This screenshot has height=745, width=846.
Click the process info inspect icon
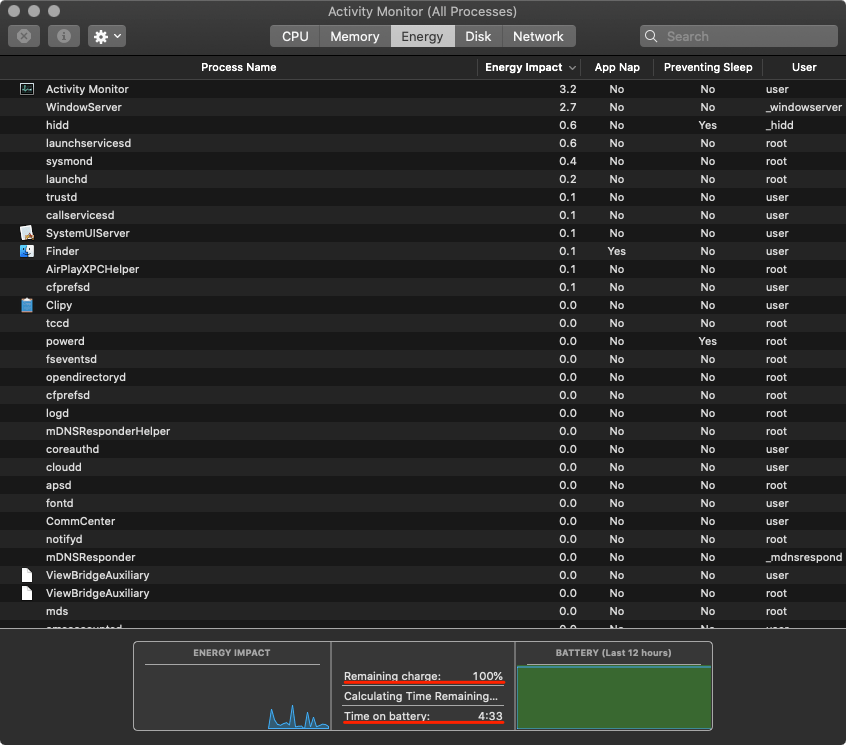point(63,36)
